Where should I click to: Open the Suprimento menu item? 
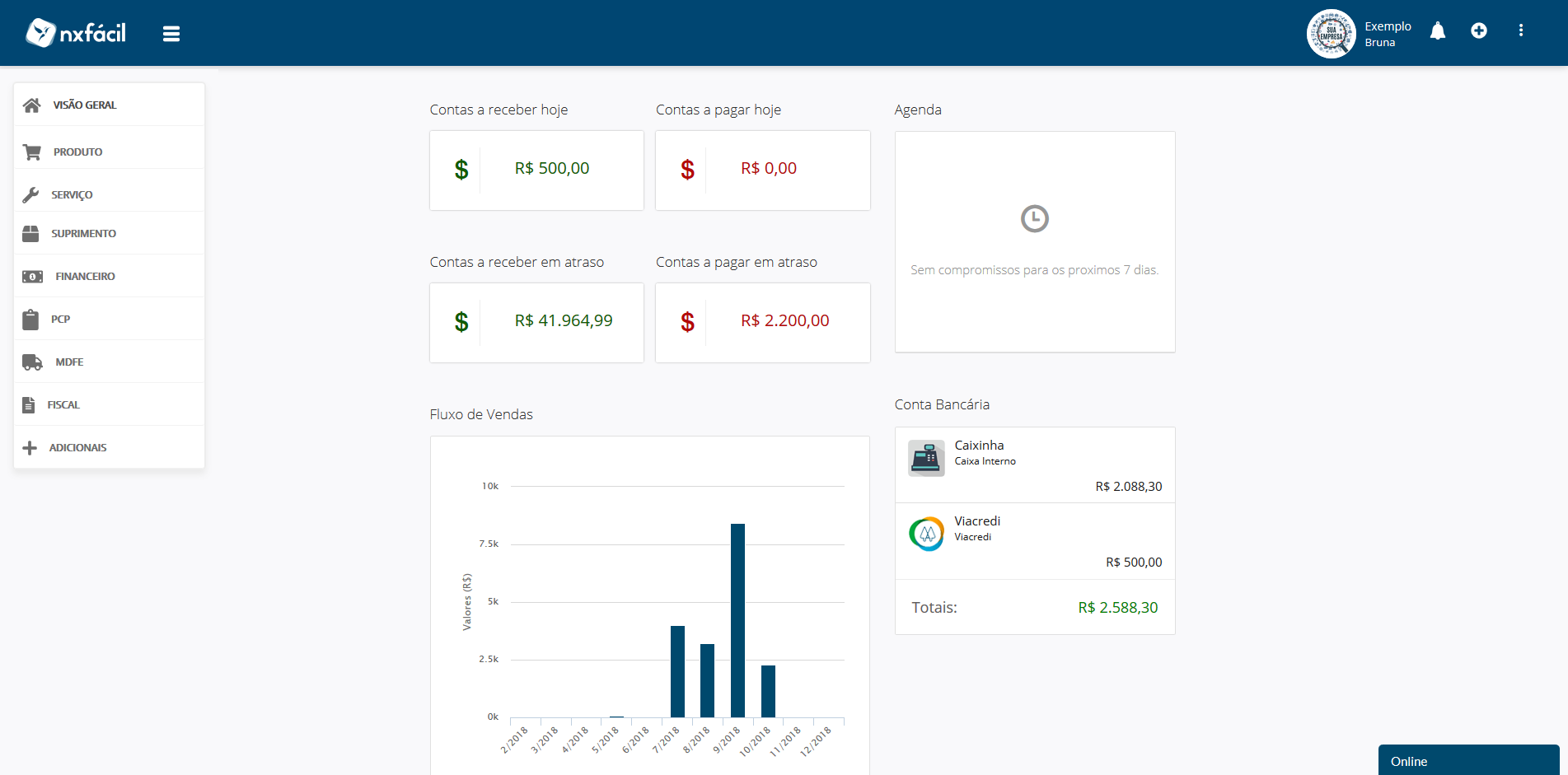coord(84,233)
